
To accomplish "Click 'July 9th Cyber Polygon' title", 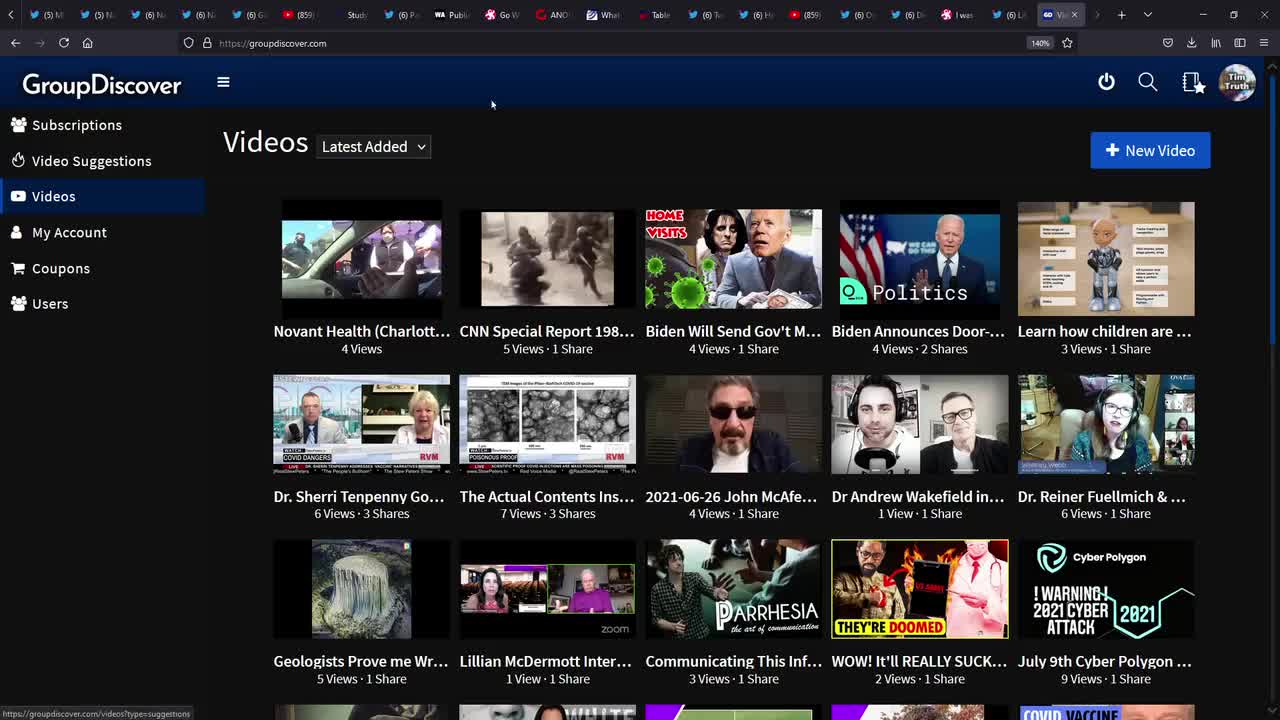I will coord(1105,662).
